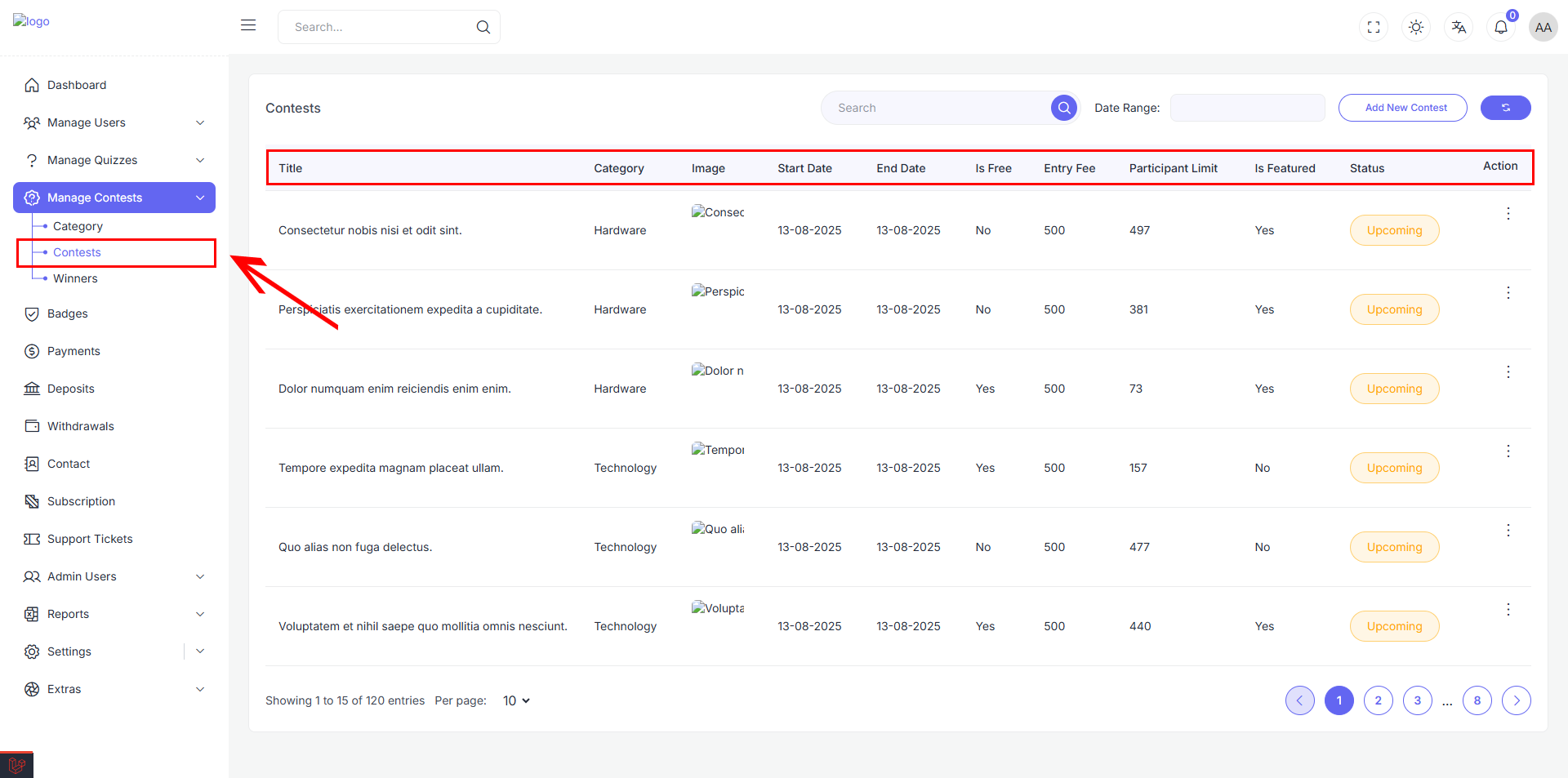This screenshot has width=1568, height=778.
Task: Open the Date Range input
Action: coord(1247,108)
